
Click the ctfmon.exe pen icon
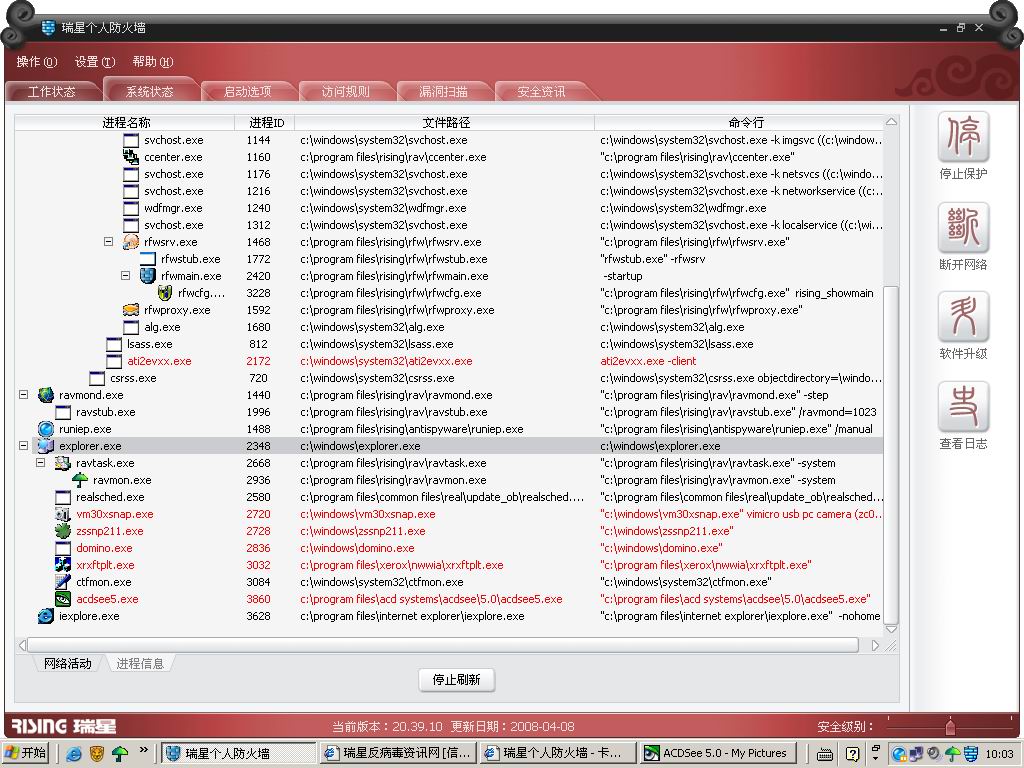coord(62,582)
